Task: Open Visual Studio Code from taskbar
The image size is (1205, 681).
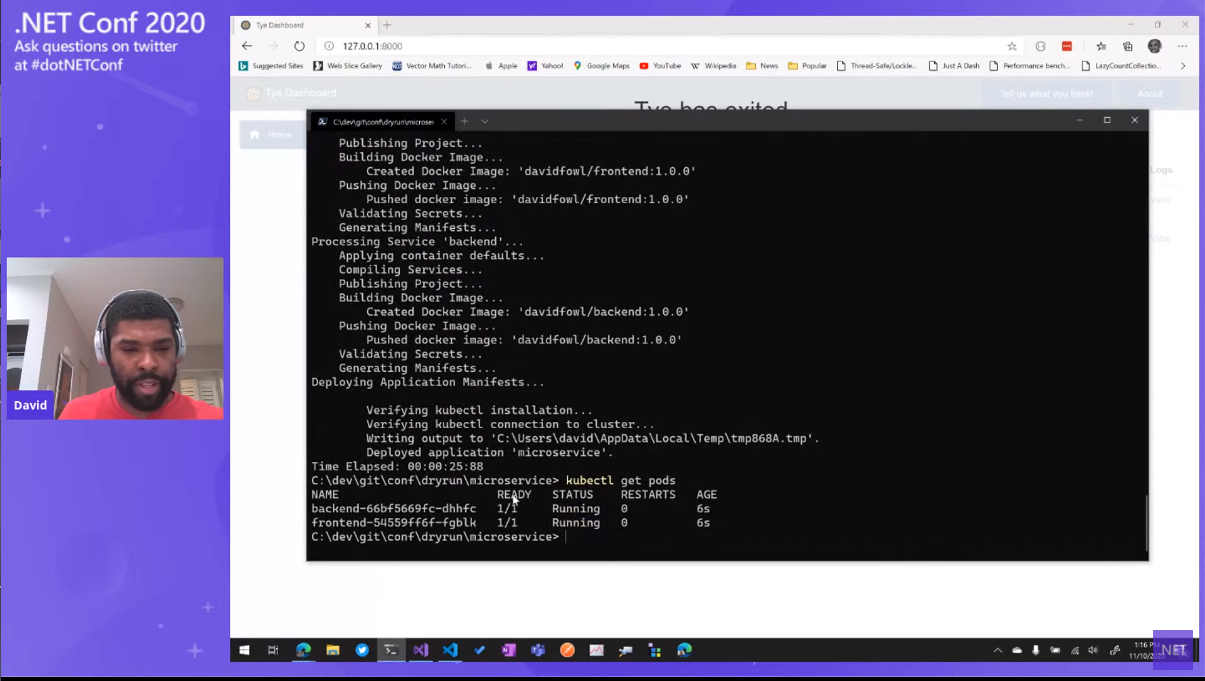Action: (450, 650)
